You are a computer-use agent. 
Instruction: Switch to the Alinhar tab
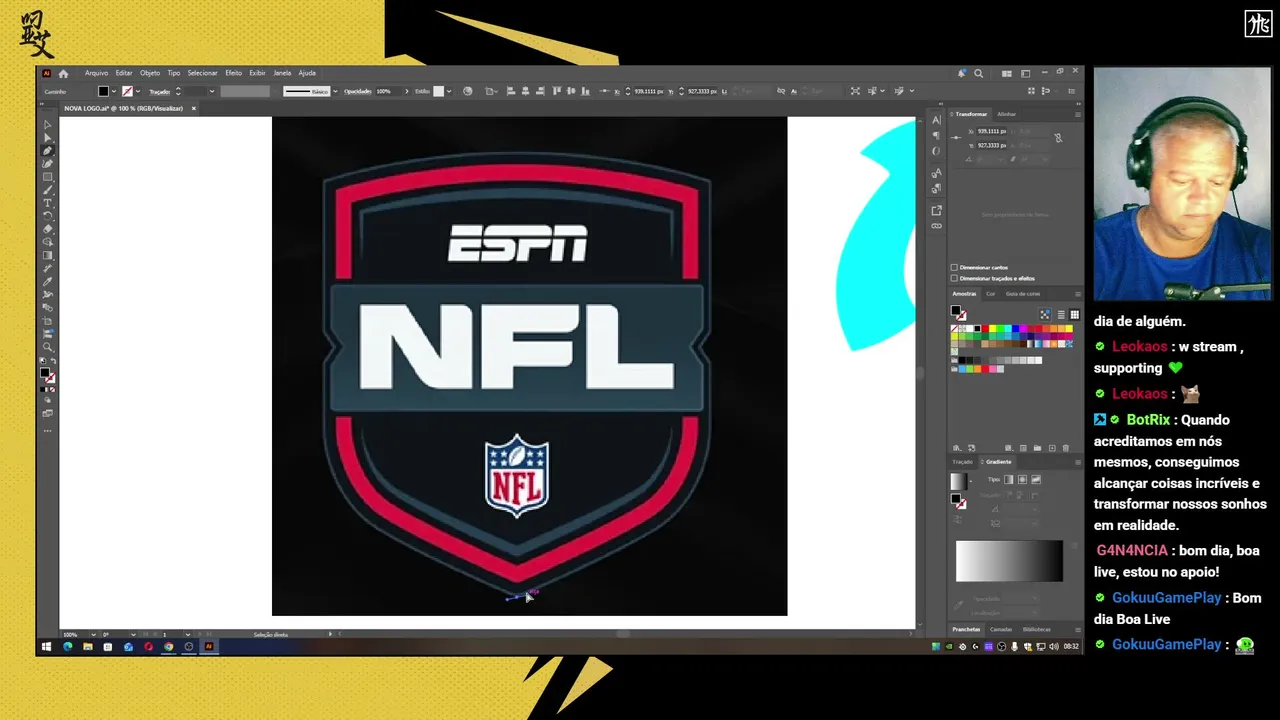(1006, 114)
